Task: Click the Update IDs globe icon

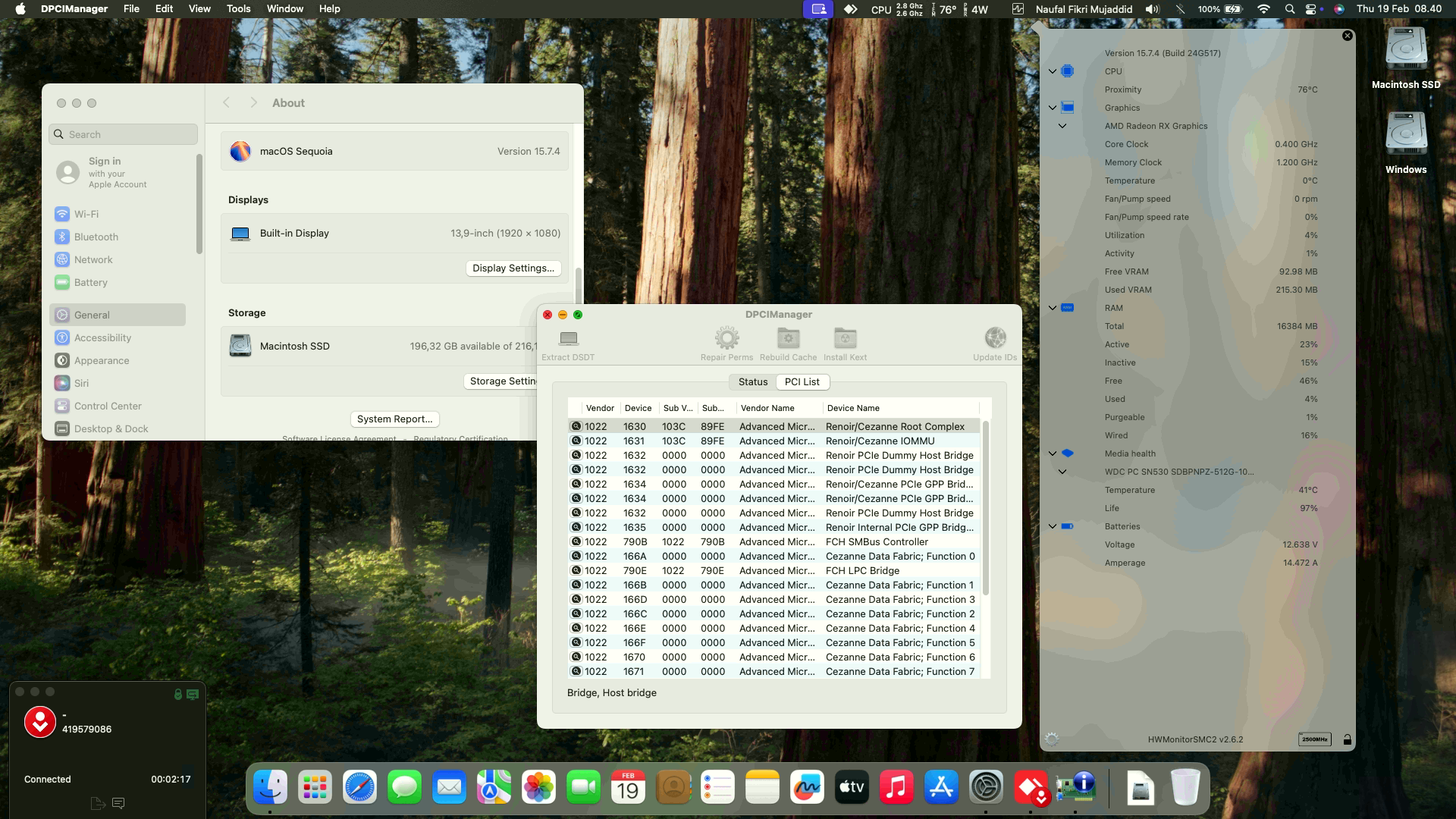Action: [995, 338]
